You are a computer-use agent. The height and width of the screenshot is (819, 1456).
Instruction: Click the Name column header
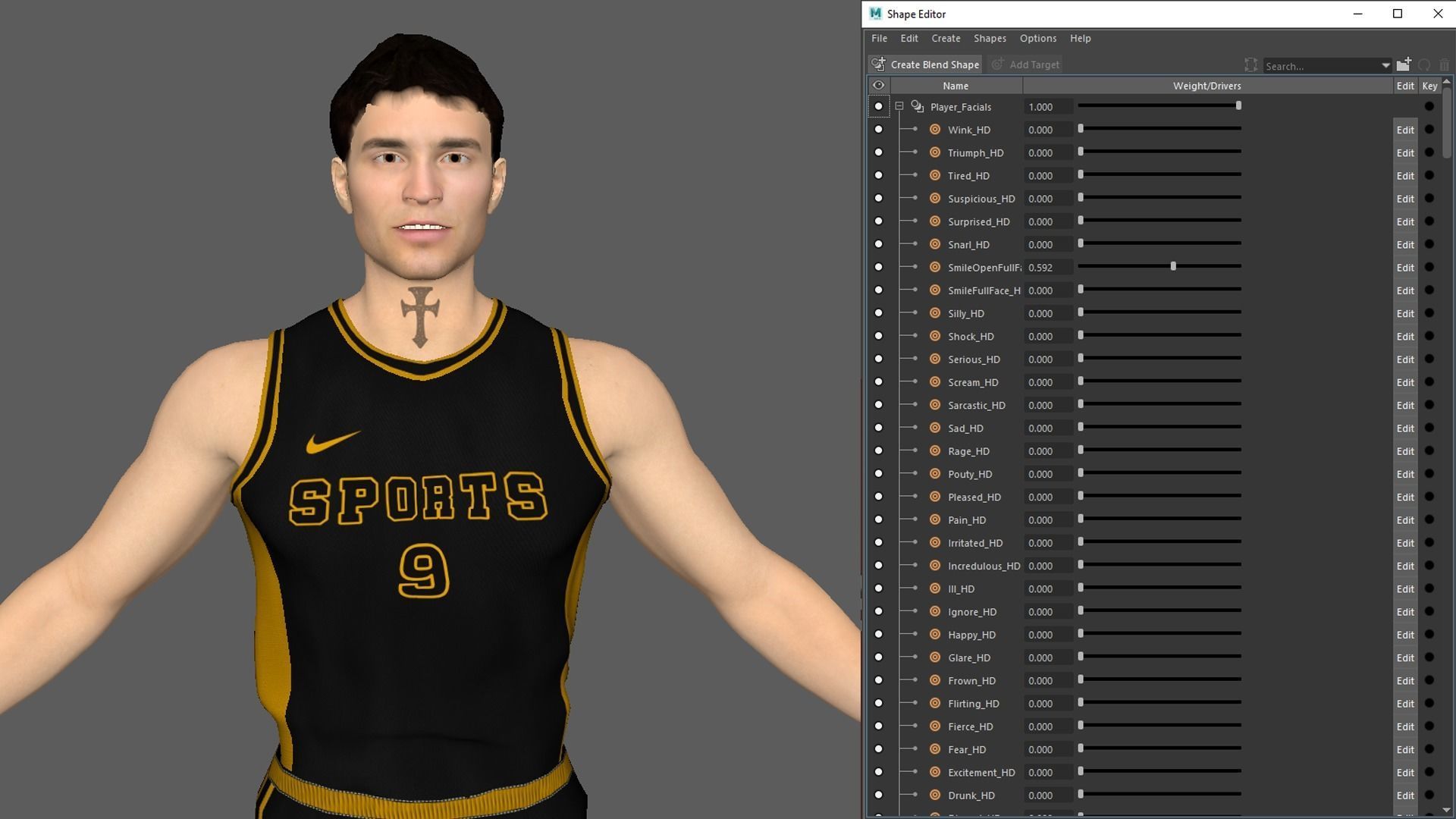coord(955,86)
